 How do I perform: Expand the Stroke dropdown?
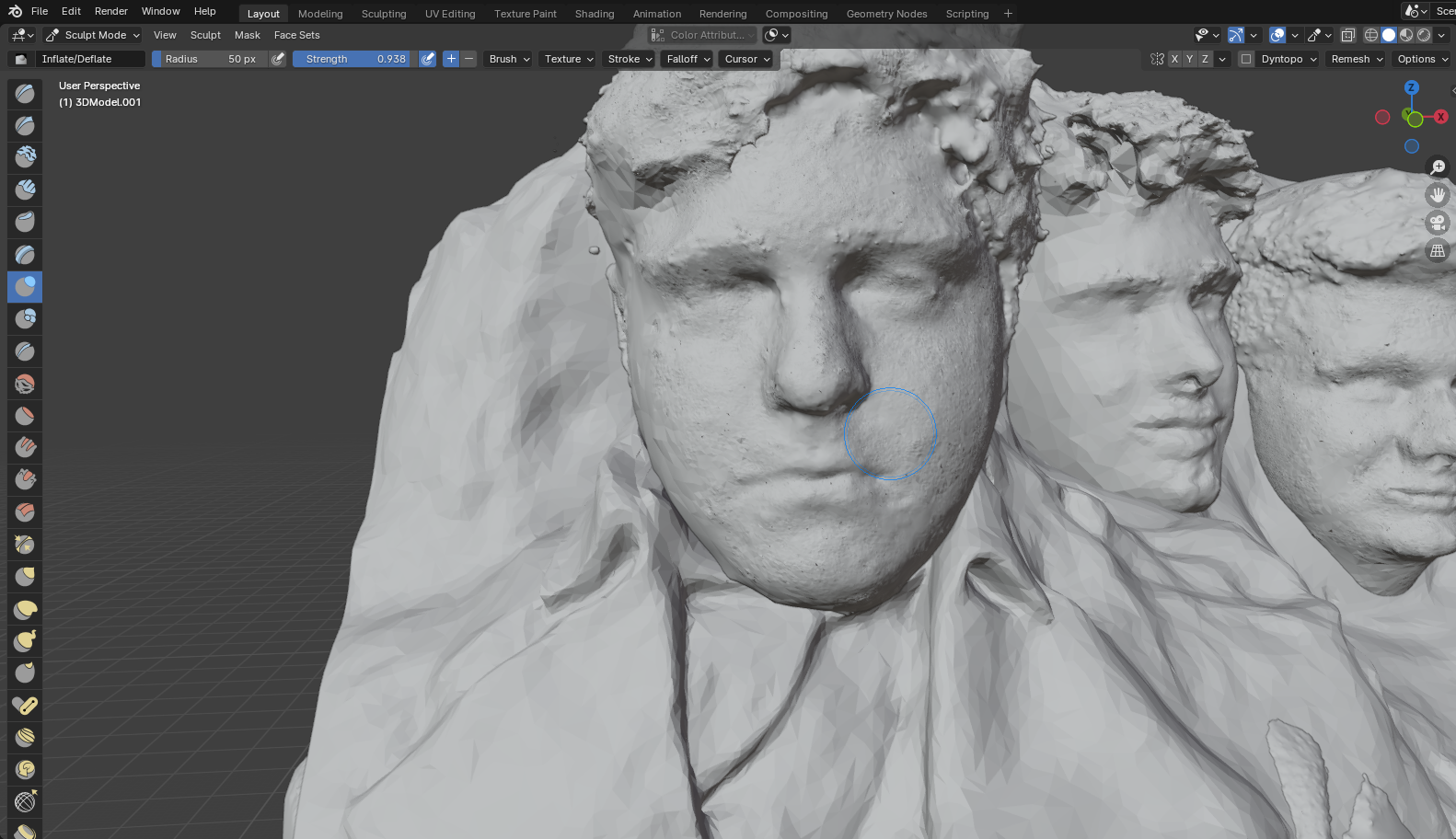point(630,59)
